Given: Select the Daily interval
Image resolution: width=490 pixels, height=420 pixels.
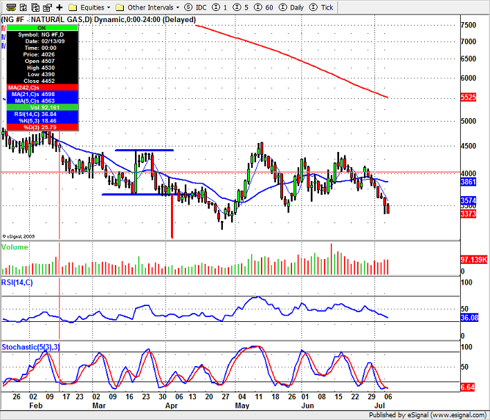Looking at the screenshot, I should [291, 7].
